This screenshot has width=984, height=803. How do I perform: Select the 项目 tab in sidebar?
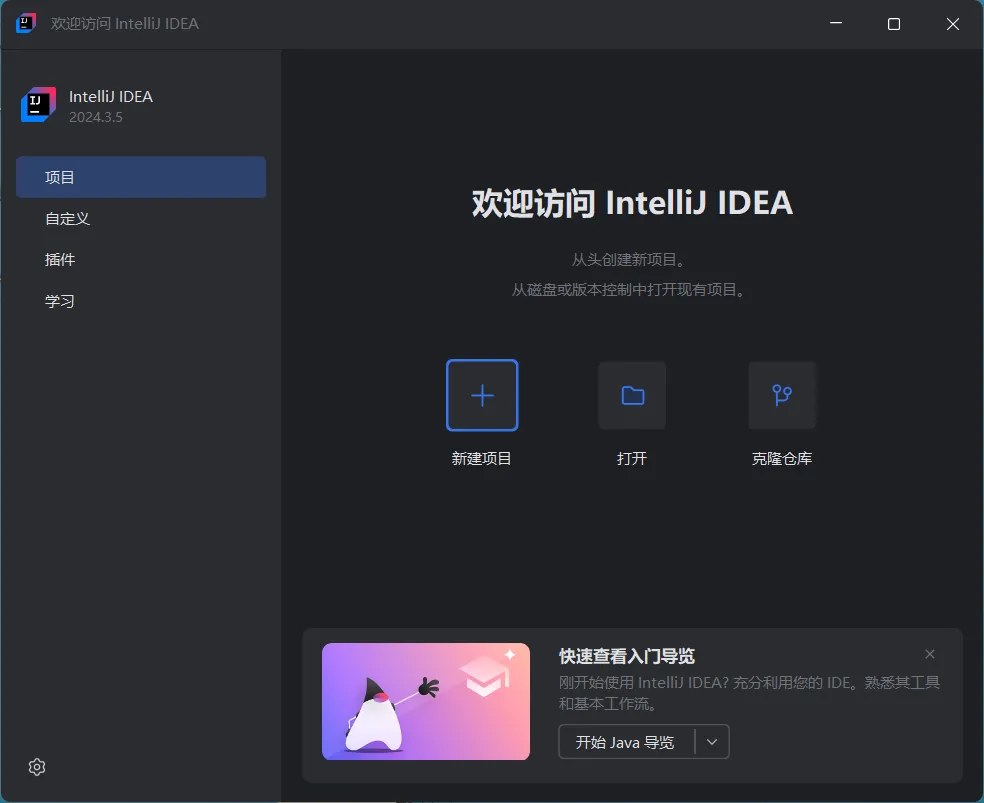tap(141, 177)
